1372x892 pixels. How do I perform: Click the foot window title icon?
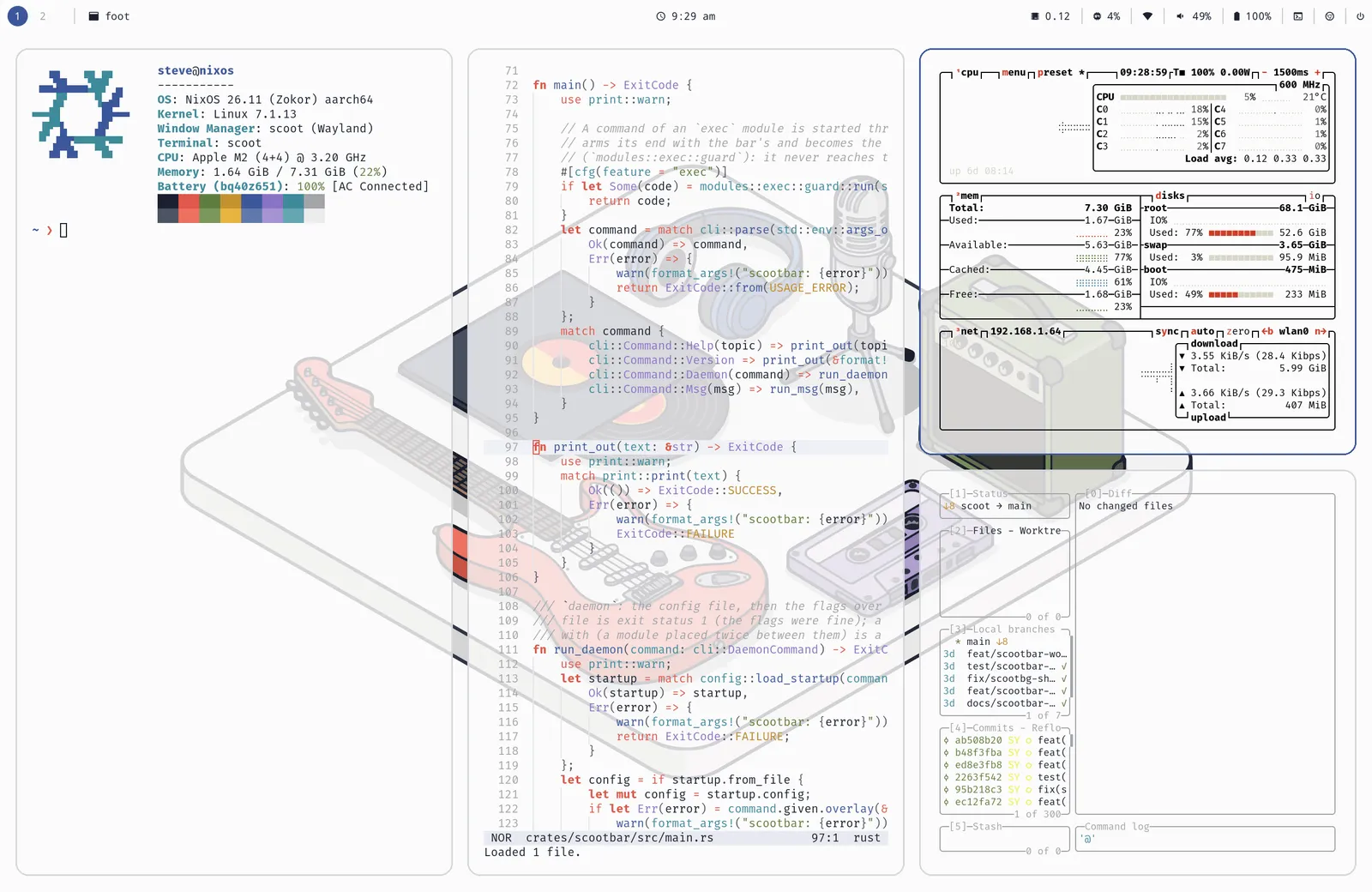pos(93,16)
